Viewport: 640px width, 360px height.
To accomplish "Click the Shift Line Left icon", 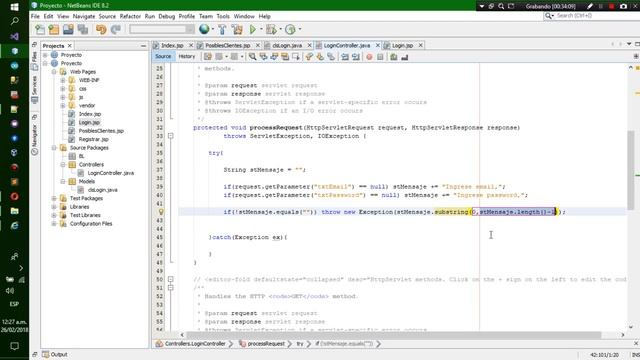I will (x=345, y=57).
